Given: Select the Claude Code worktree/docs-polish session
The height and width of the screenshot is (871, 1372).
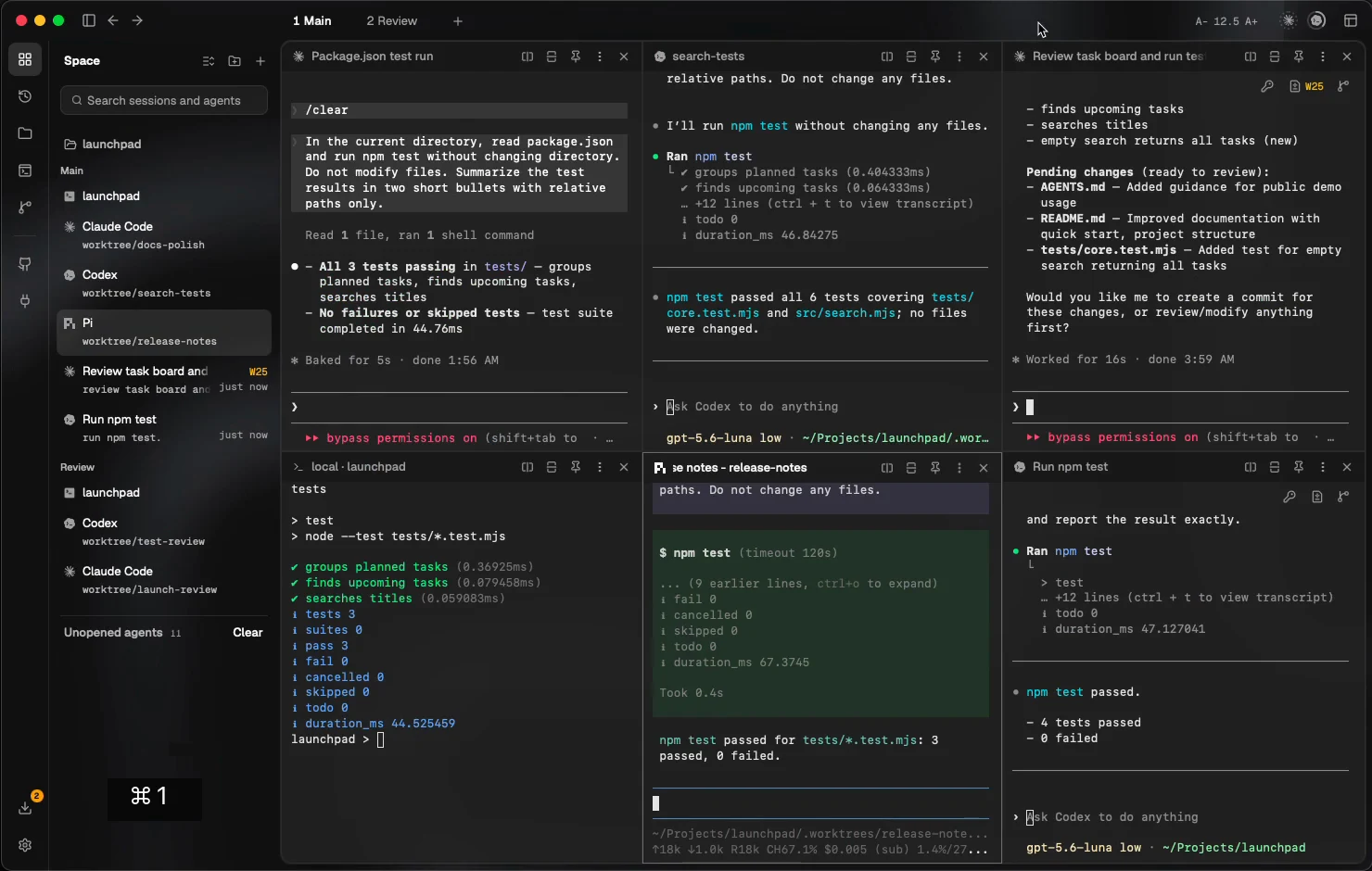Looking at the screenshot, I should coord(164,235).
